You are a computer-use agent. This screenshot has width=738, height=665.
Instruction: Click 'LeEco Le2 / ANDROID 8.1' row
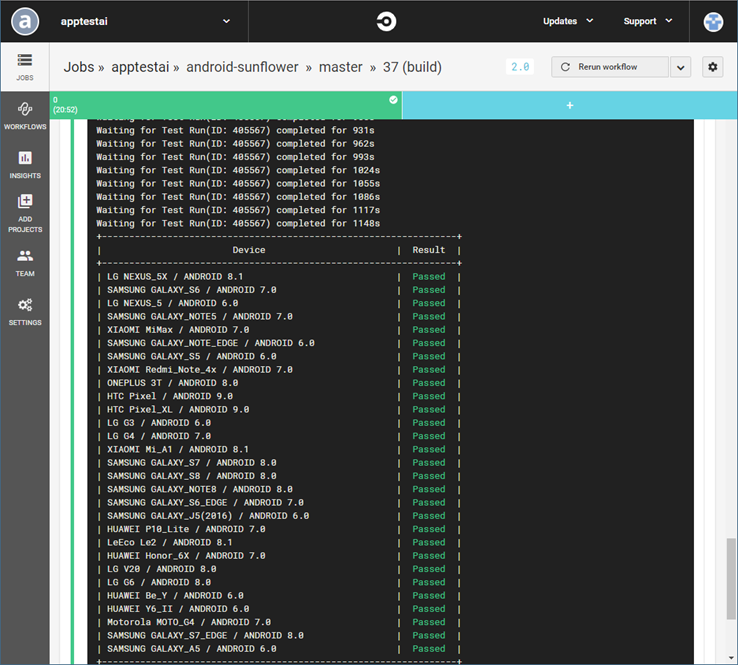(279, 543)
